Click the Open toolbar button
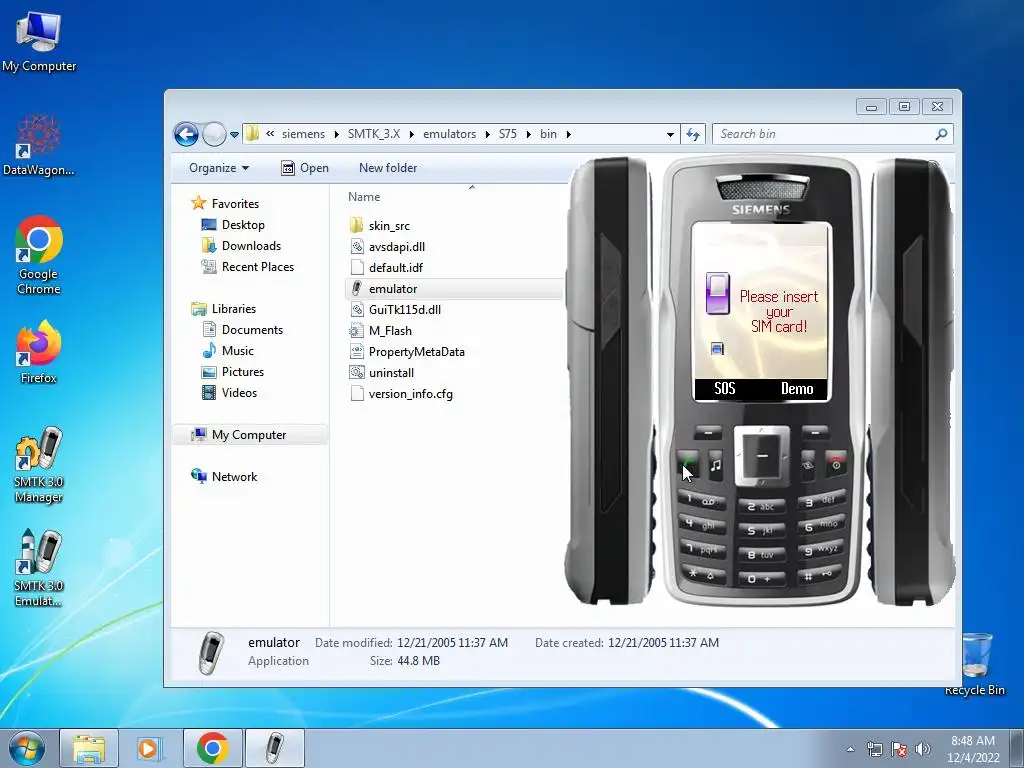 (x=305, y=168)
